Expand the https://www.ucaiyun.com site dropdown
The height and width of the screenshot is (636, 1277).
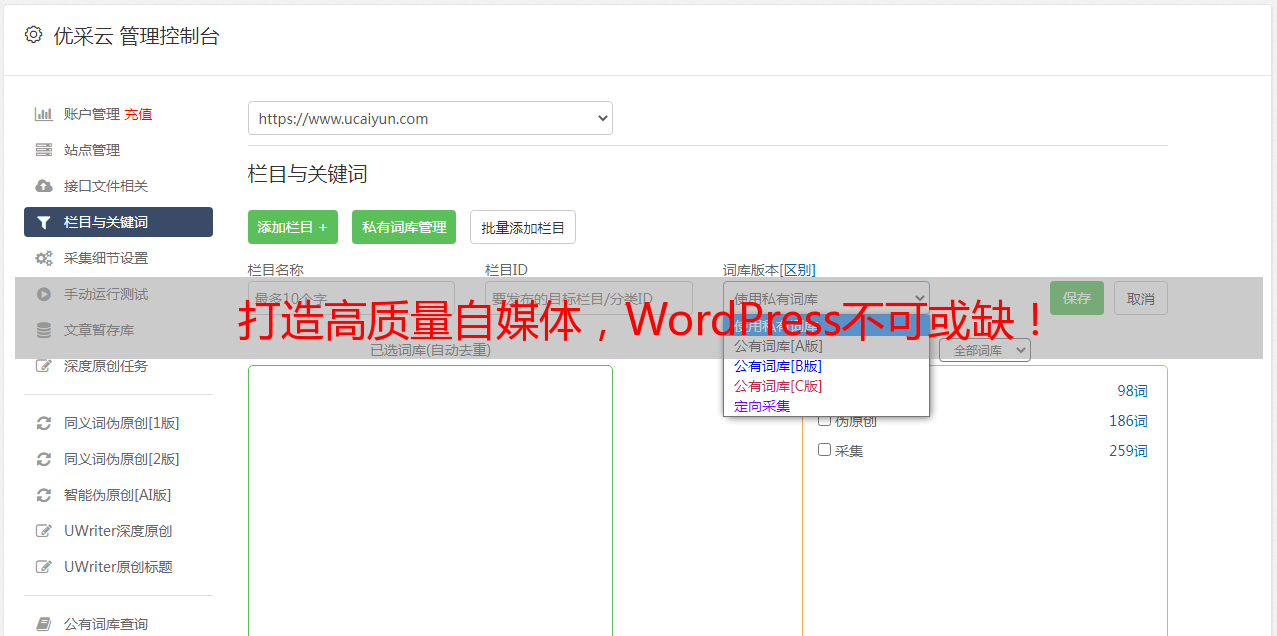(430, 118)
